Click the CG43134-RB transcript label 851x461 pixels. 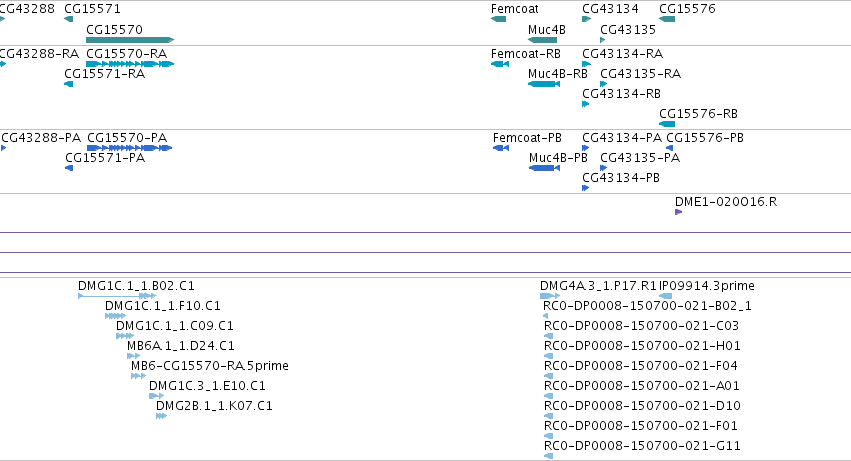tap(621, 94)
